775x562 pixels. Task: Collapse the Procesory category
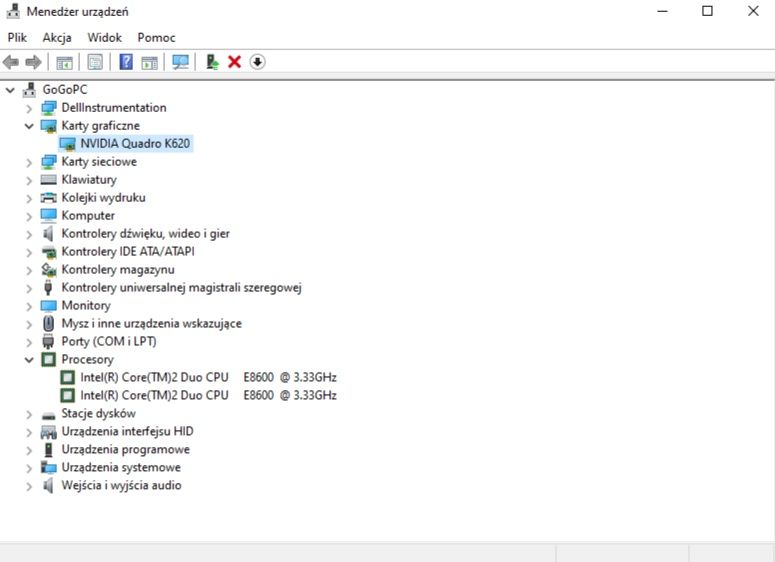[x=29, y=360]
